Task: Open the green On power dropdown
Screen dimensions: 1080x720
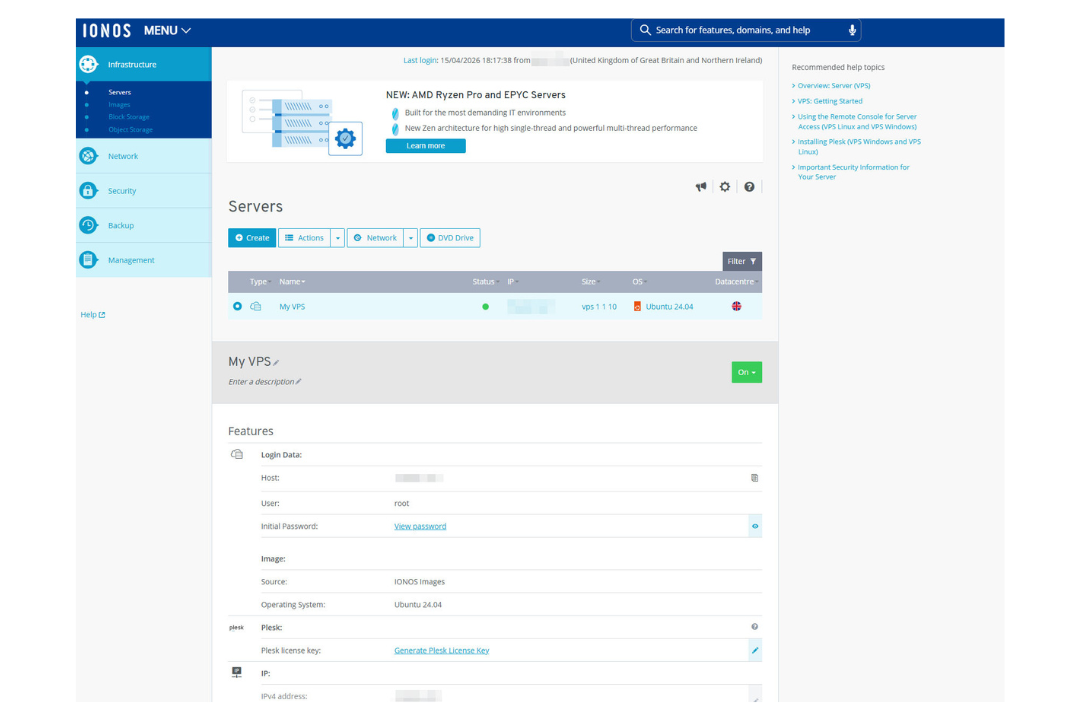Action: tap(747, 372)
